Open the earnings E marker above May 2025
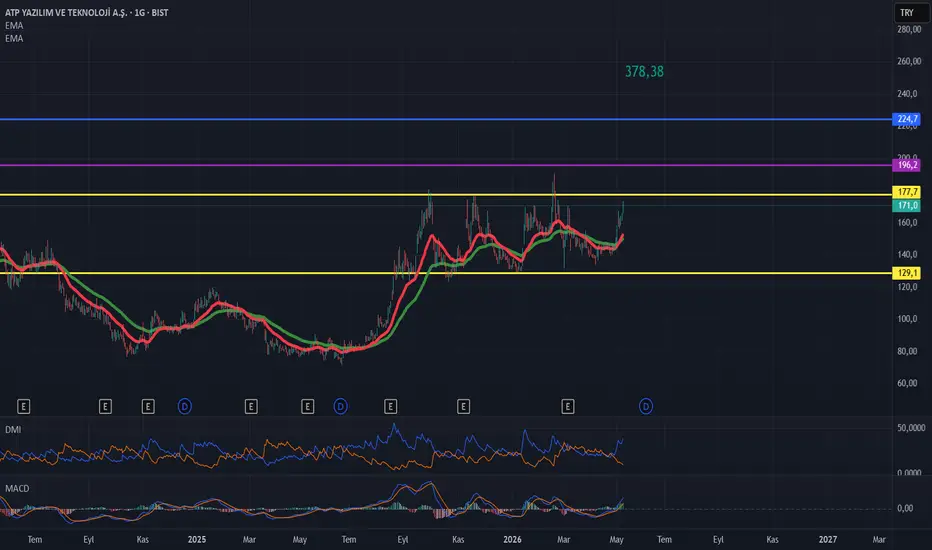 [307, 407]
